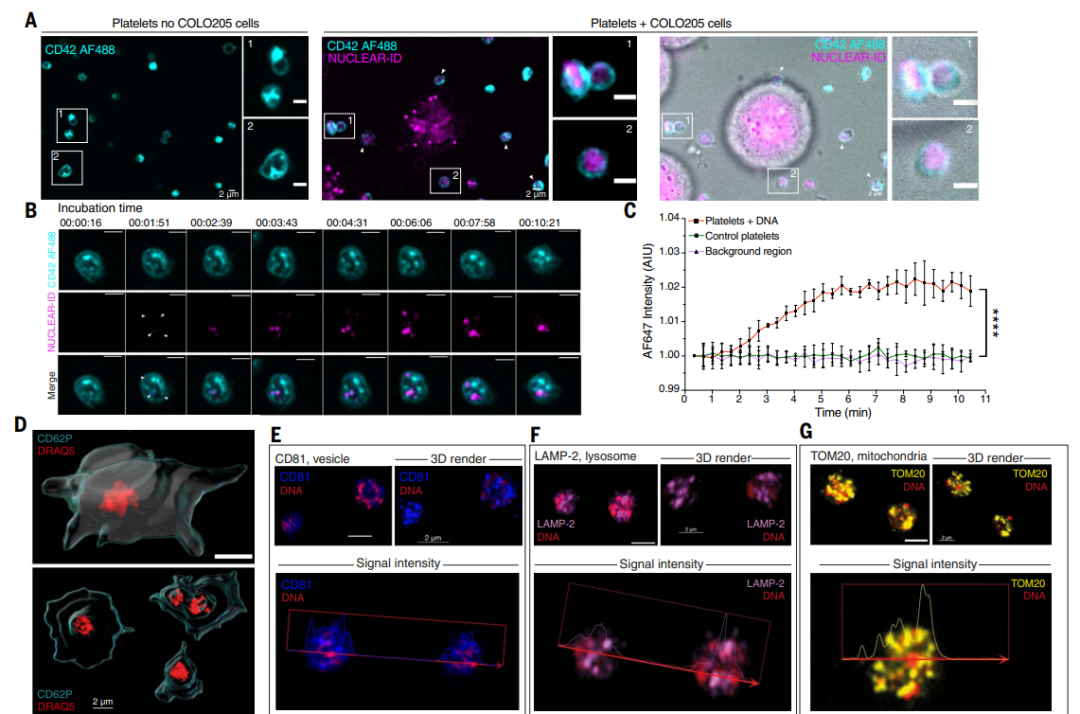Viewport: 1080px width, 714px height.
Task: Select the 'Incubation time' label
Action: [100, 208]
